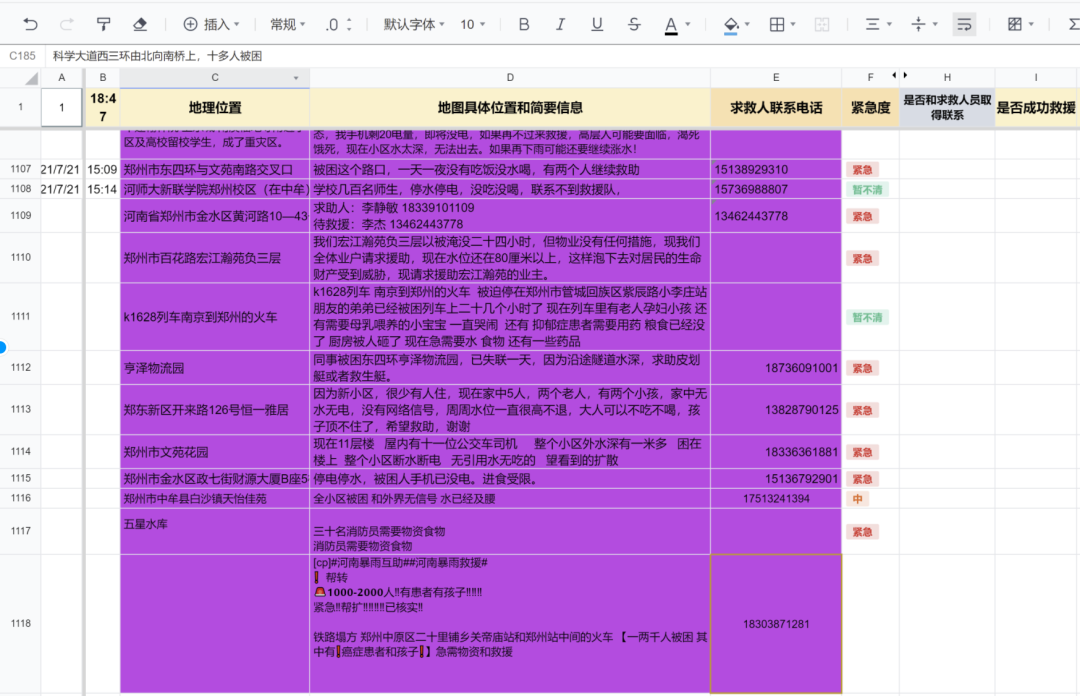1080x696 pixels.
Task: Apply the fill color bucket
Action: (x=731, y=25)
